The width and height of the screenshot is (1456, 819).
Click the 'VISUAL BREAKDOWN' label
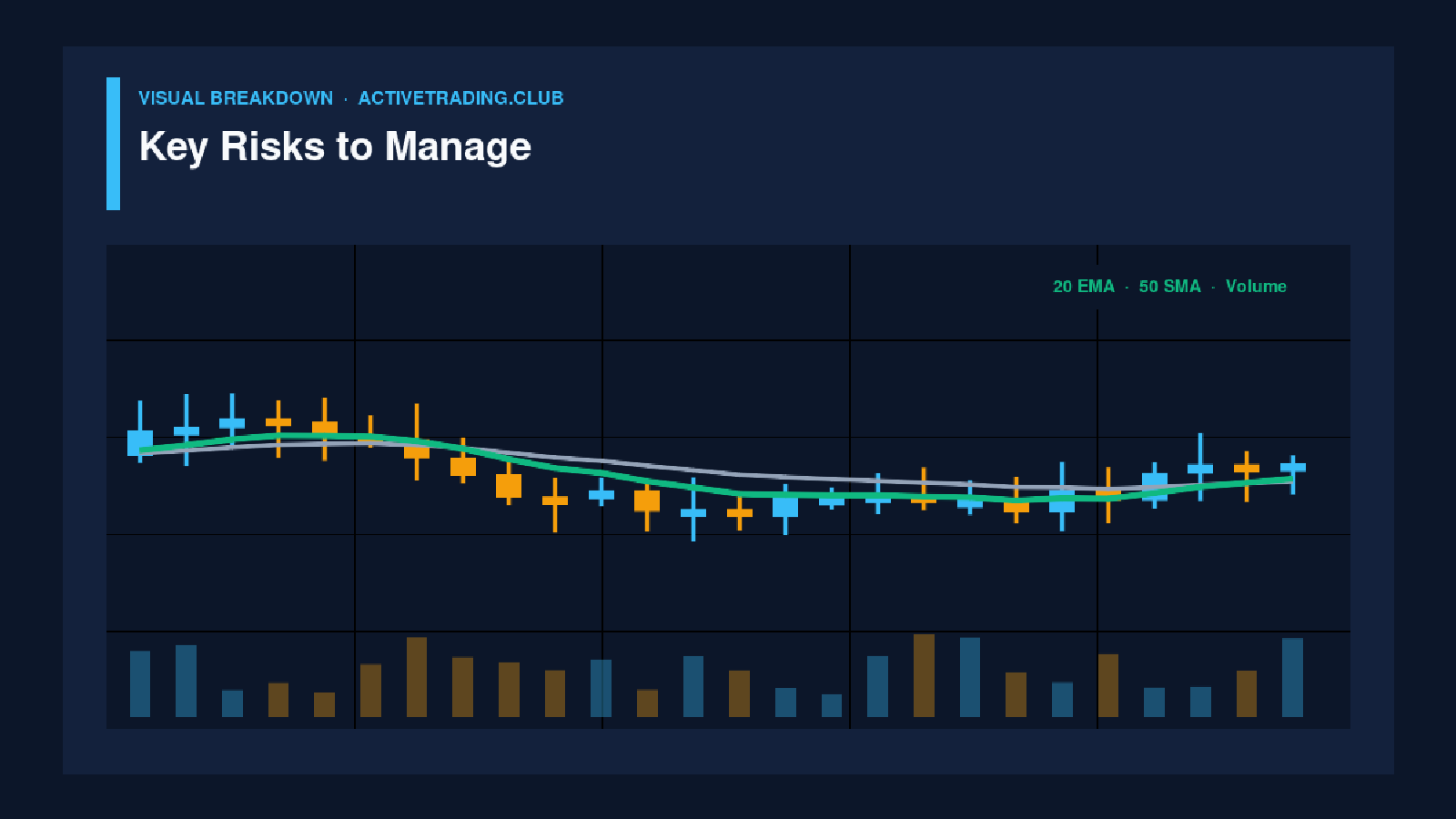pos(236,98)
